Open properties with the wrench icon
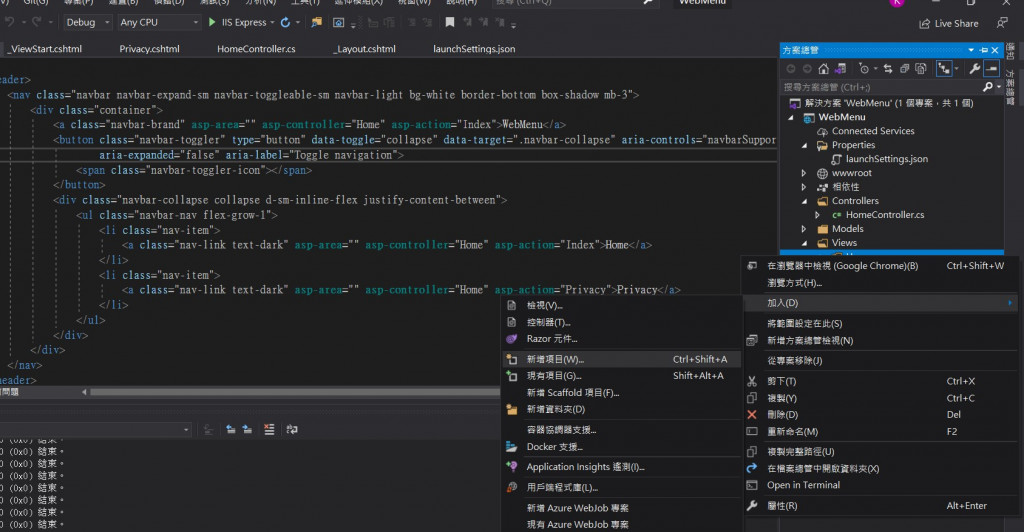This screenshot has width=1024, height=532. coord(974,69)
